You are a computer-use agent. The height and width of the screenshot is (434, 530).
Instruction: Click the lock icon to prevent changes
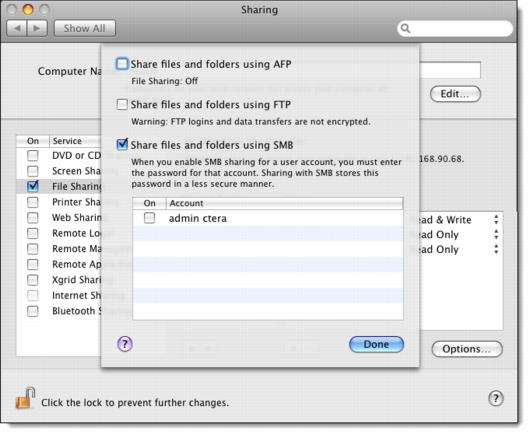(26, 398)
